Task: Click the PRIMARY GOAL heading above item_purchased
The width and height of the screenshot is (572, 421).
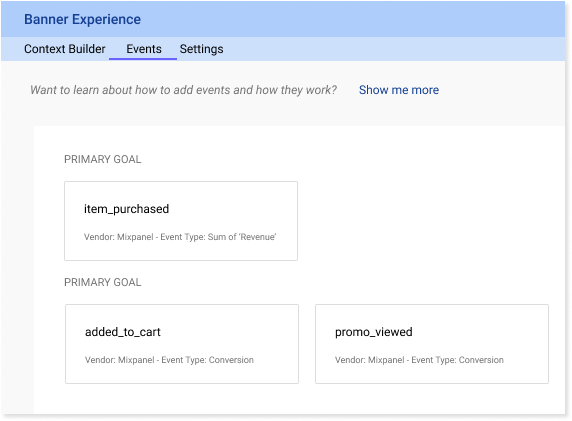Action: 103,159
